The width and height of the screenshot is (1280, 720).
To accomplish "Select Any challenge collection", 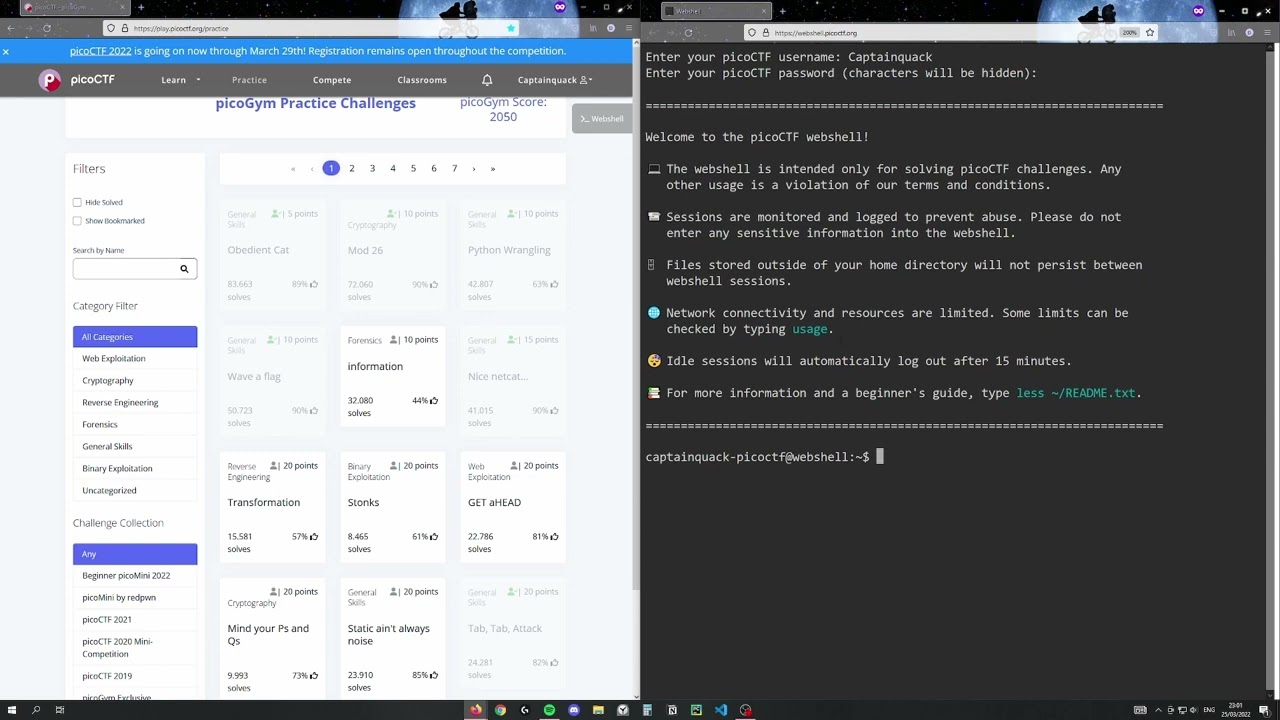I will point(135,554).
